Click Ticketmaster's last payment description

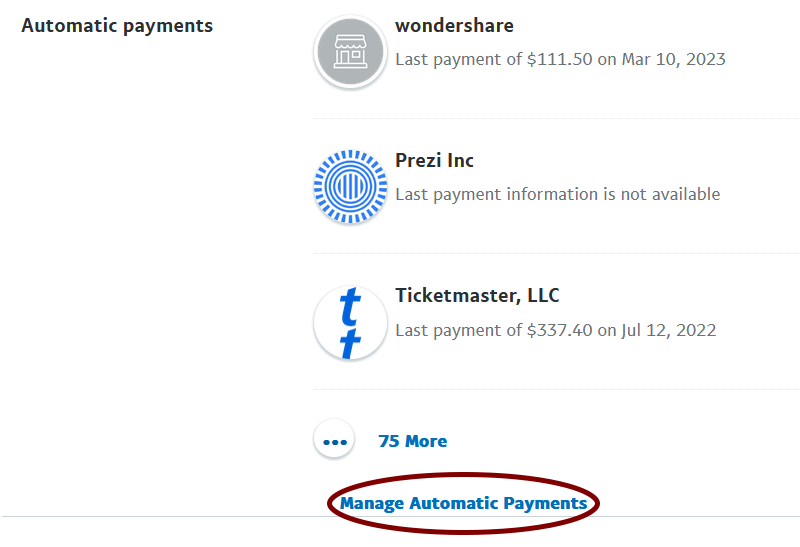coord(555,330)
